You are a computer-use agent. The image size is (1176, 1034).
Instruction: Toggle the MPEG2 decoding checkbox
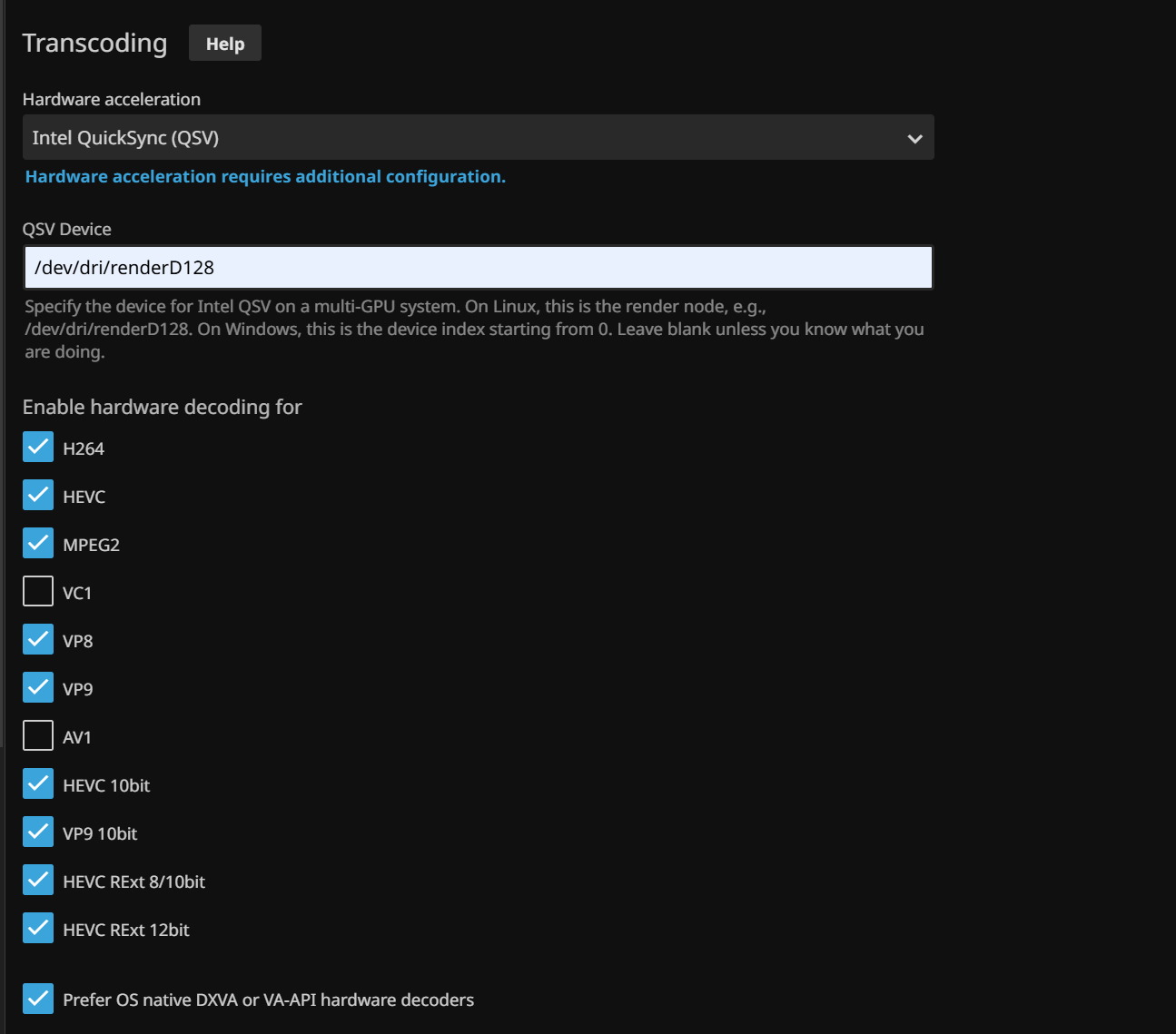[38, 544]
